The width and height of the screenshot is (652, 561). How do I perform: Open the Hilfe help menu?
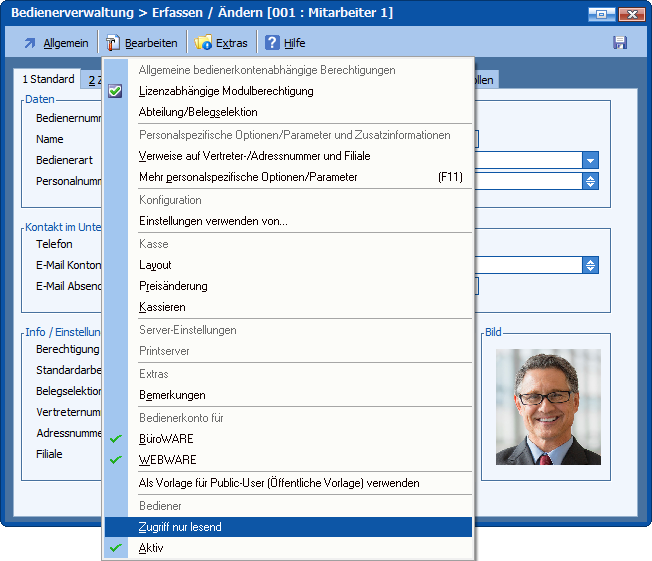[283, 43]
